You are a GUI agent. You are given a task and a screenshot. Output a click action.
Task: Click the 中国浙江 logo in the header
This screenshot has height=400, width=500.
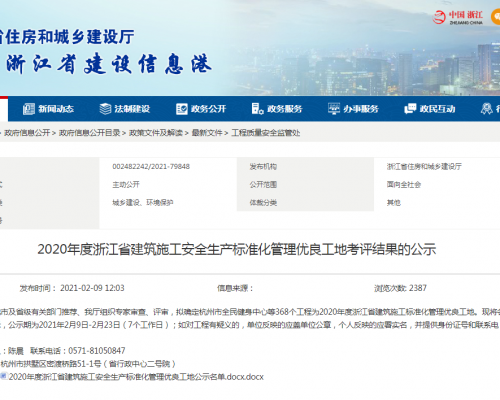[458, 17]
